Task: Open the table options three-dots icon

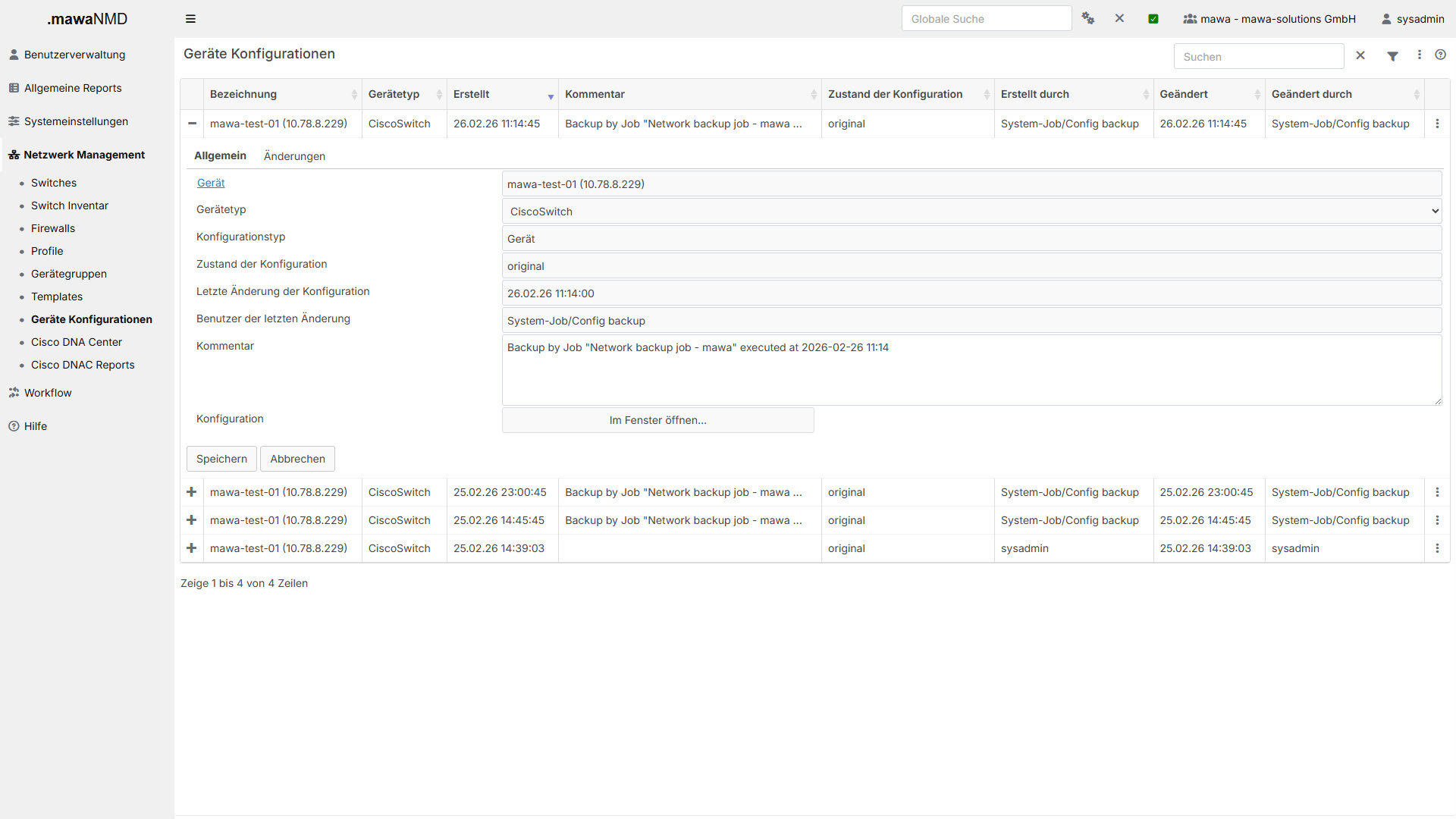Action: pos(1420,55)
